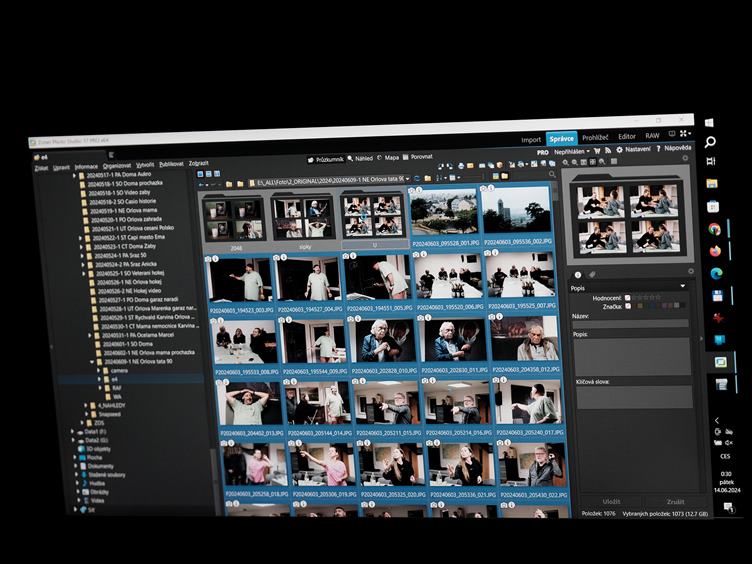Screen dimensions: 752x564
Task: Launch Firefox from taskbar
Action: (x=715, y=251)
